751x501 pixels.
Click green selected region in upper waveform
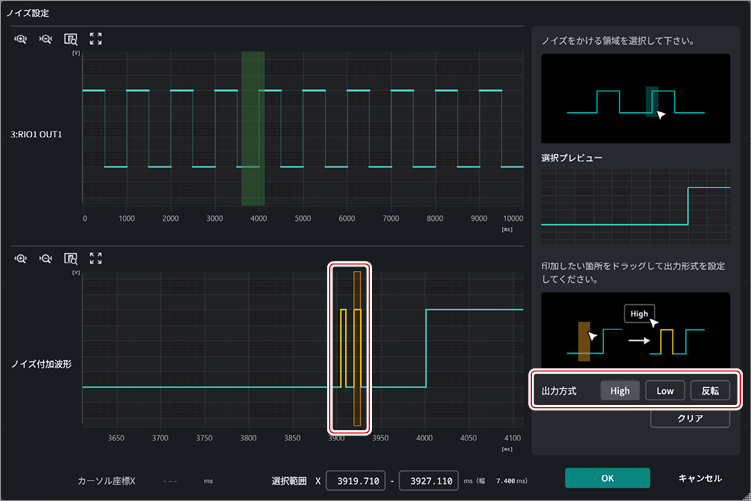253,128
